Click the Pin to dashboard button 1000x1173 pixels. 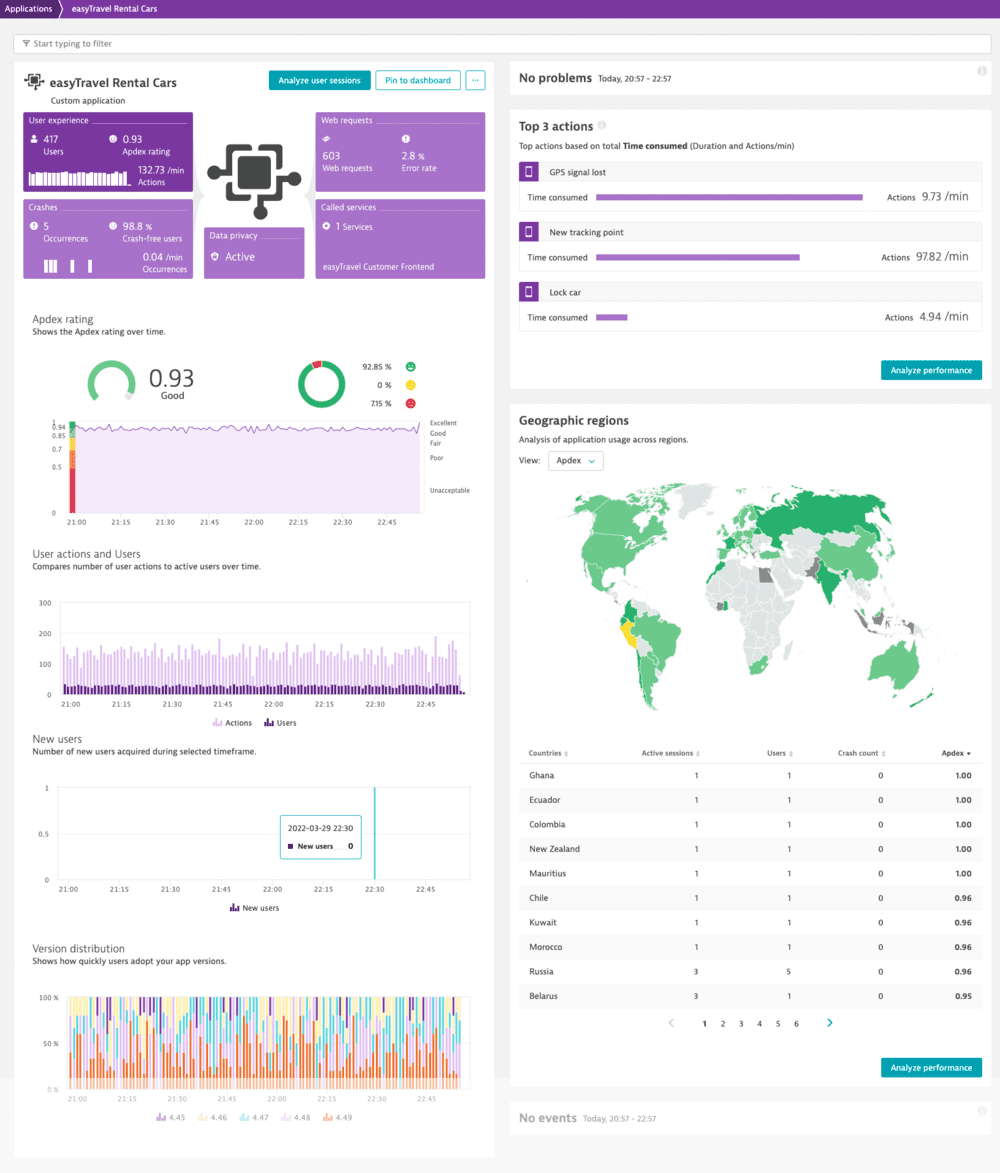tap(417, 80)
